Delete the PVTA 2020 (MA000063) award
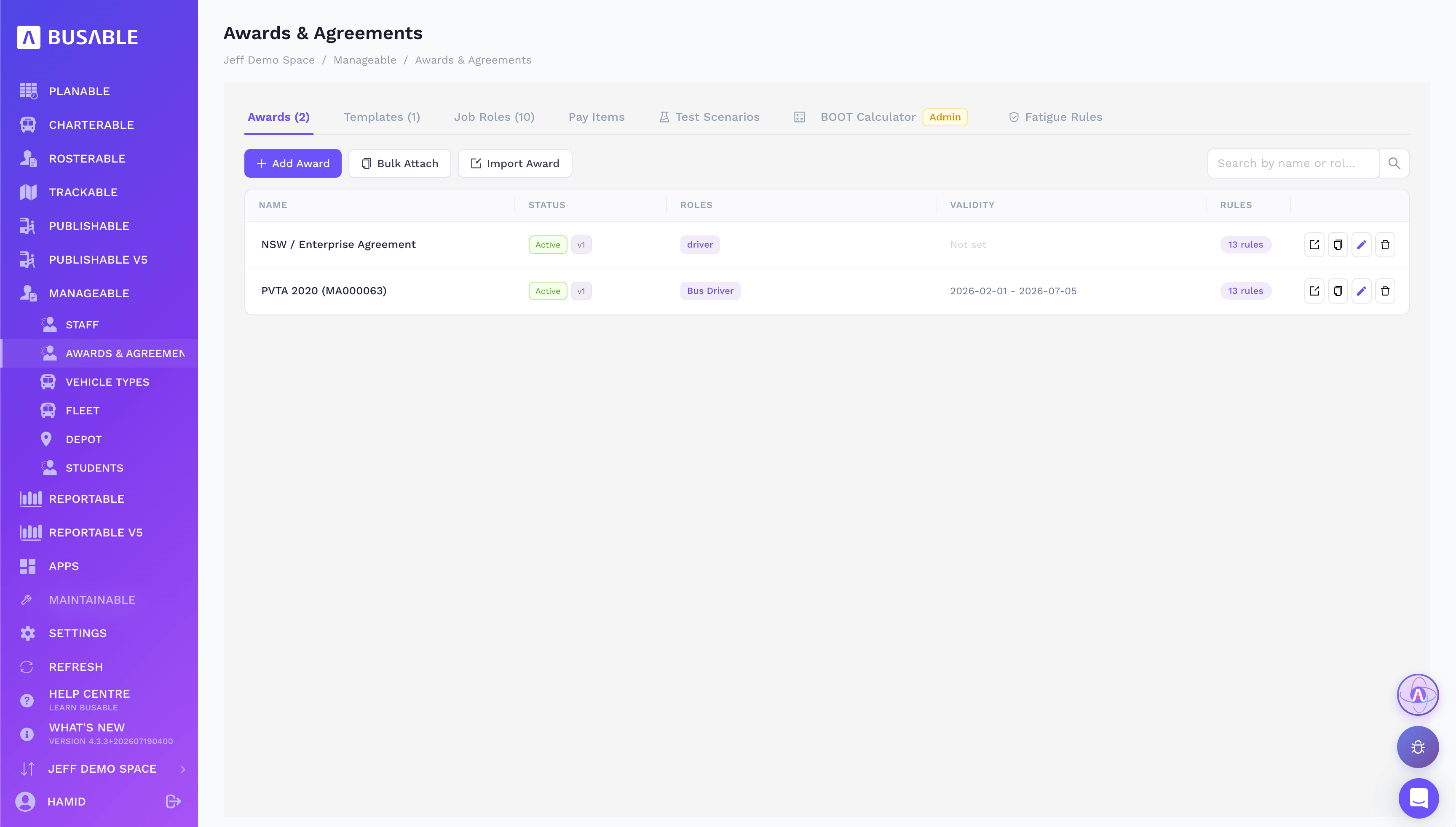Viewport: 1456px width, 827px height. pos(1385,291)
